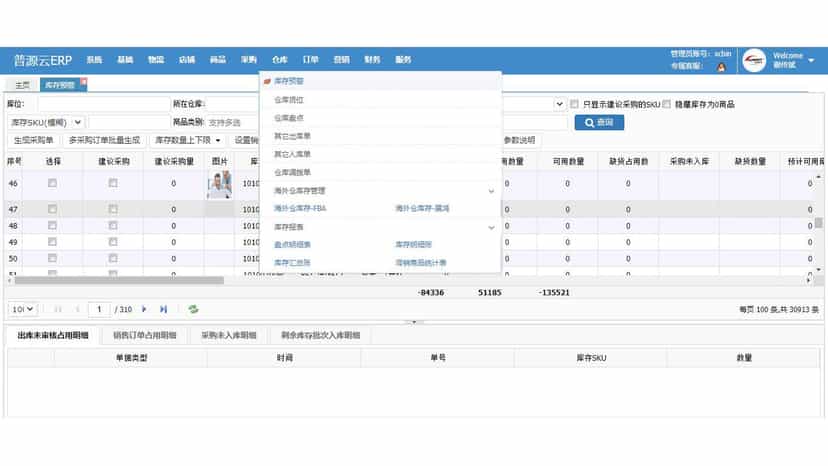
Task: Click the 多采购订单批量生成 button
Action: tap(105, 140)
